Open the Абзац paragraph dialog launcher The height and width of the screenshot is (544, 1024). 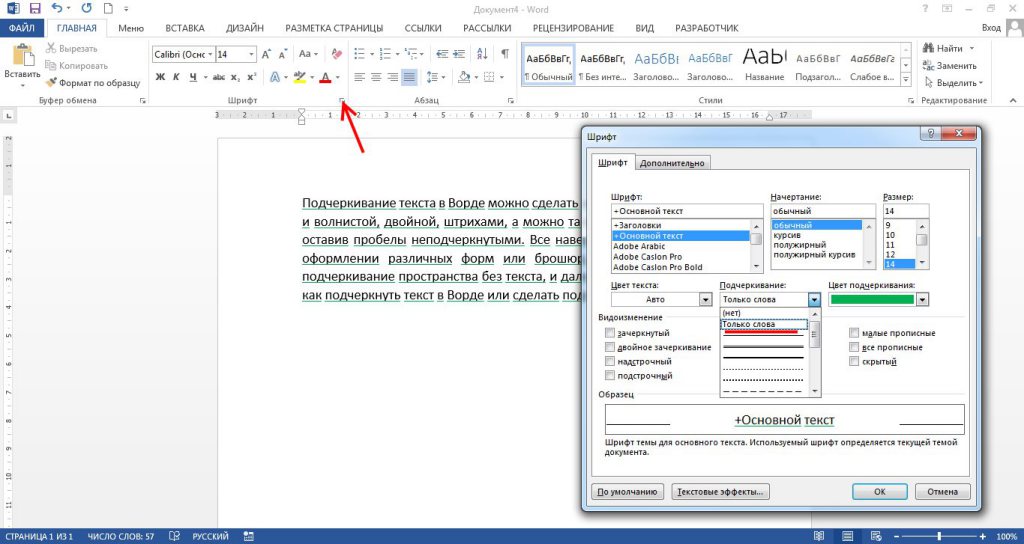point(511,101)
